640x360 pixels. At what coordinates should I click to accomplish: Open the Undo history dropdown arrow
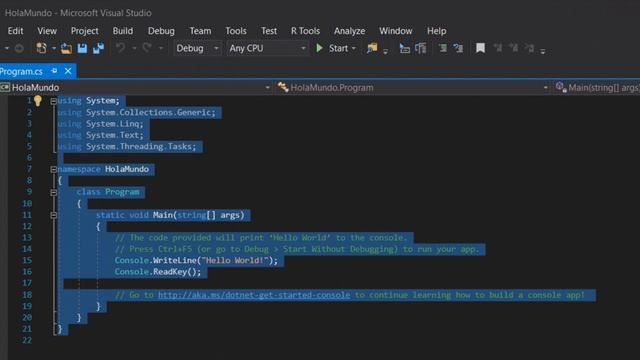134,49
